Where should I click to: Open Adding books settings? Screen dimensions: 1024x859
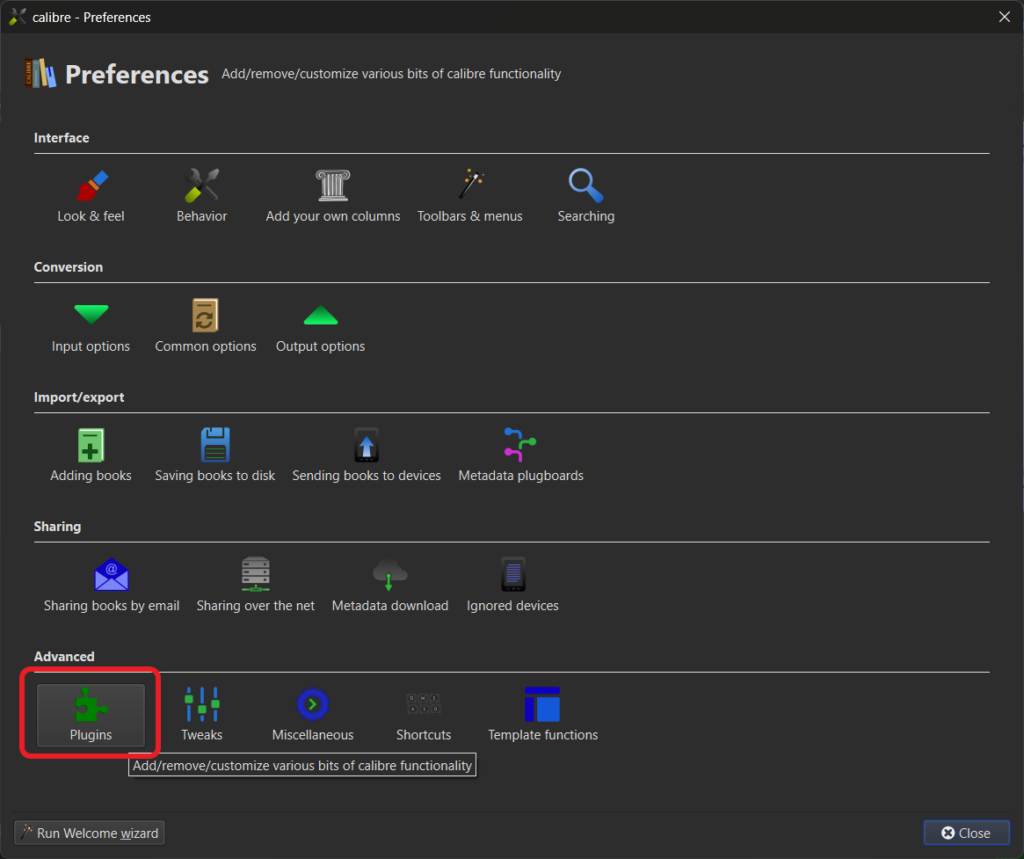(91, 455)
